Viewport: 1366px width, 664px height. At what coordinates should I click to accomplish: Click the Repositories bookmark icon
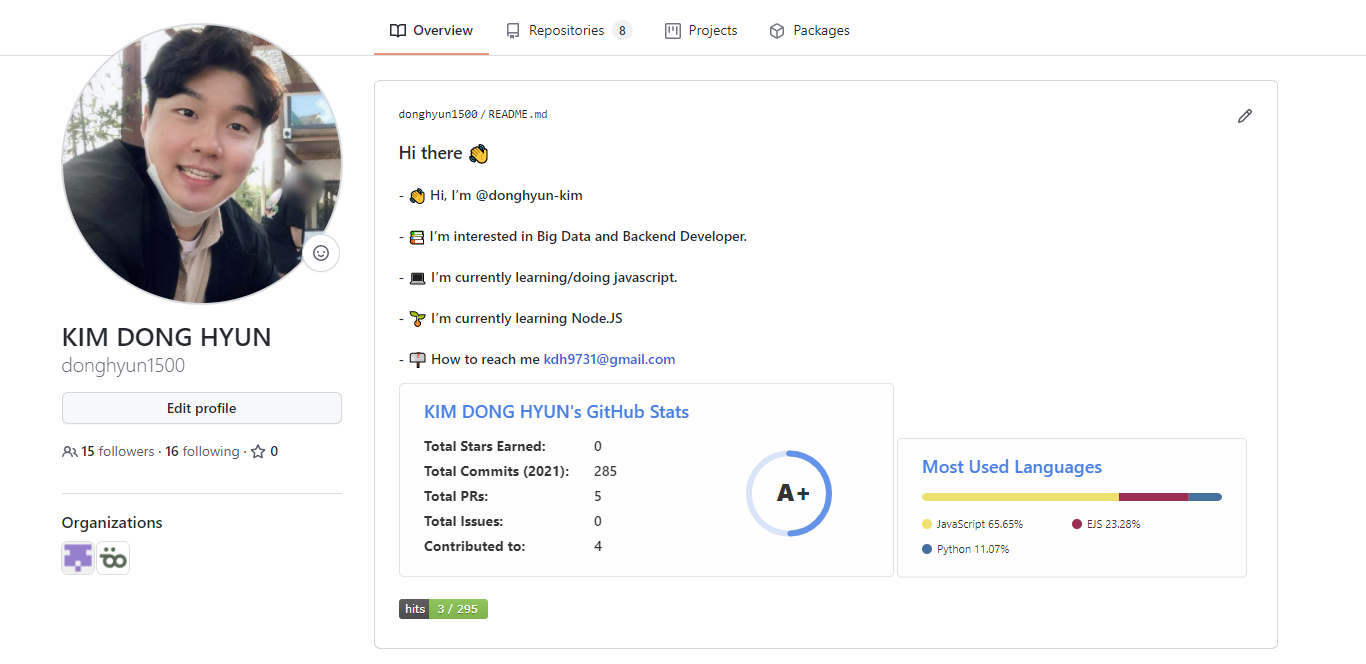click(x=511, y=30)
